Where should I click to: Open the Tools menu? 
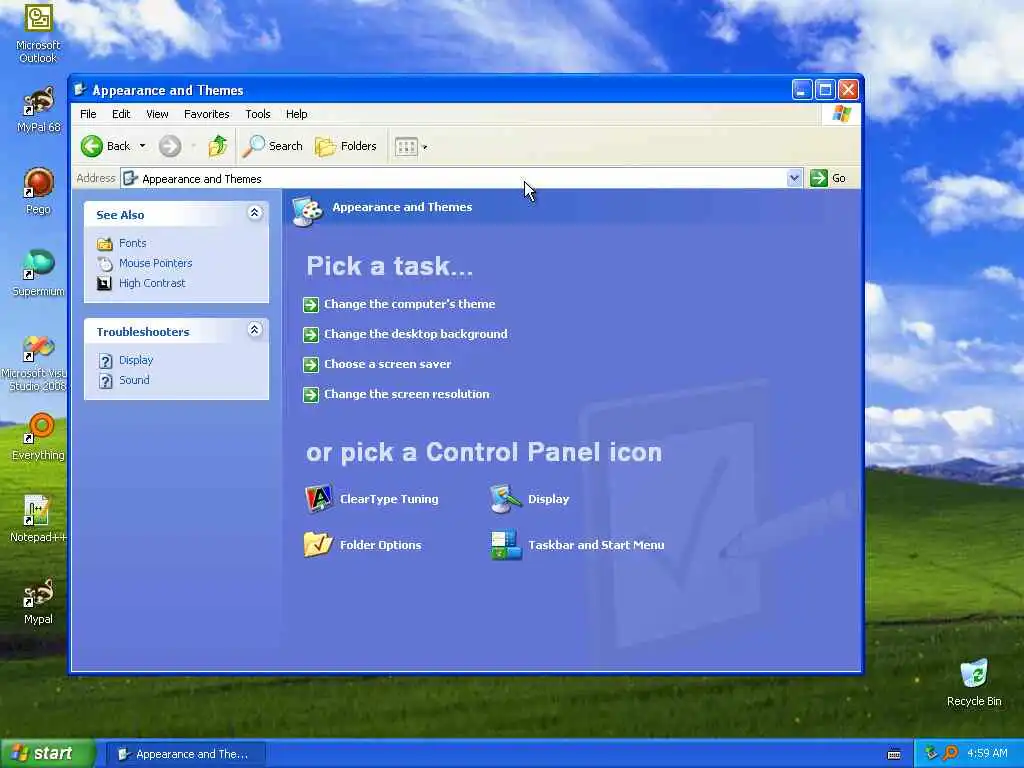(257, 114)
